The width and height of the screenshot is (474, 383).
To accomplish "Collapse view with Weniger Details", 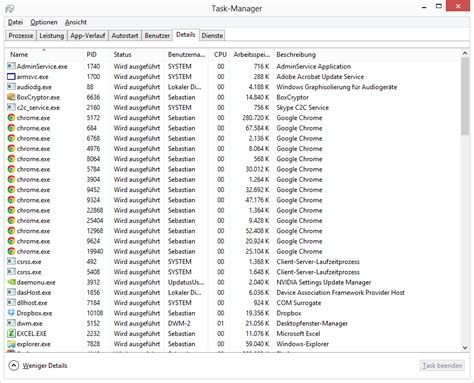I will click(x=38, y=366).
